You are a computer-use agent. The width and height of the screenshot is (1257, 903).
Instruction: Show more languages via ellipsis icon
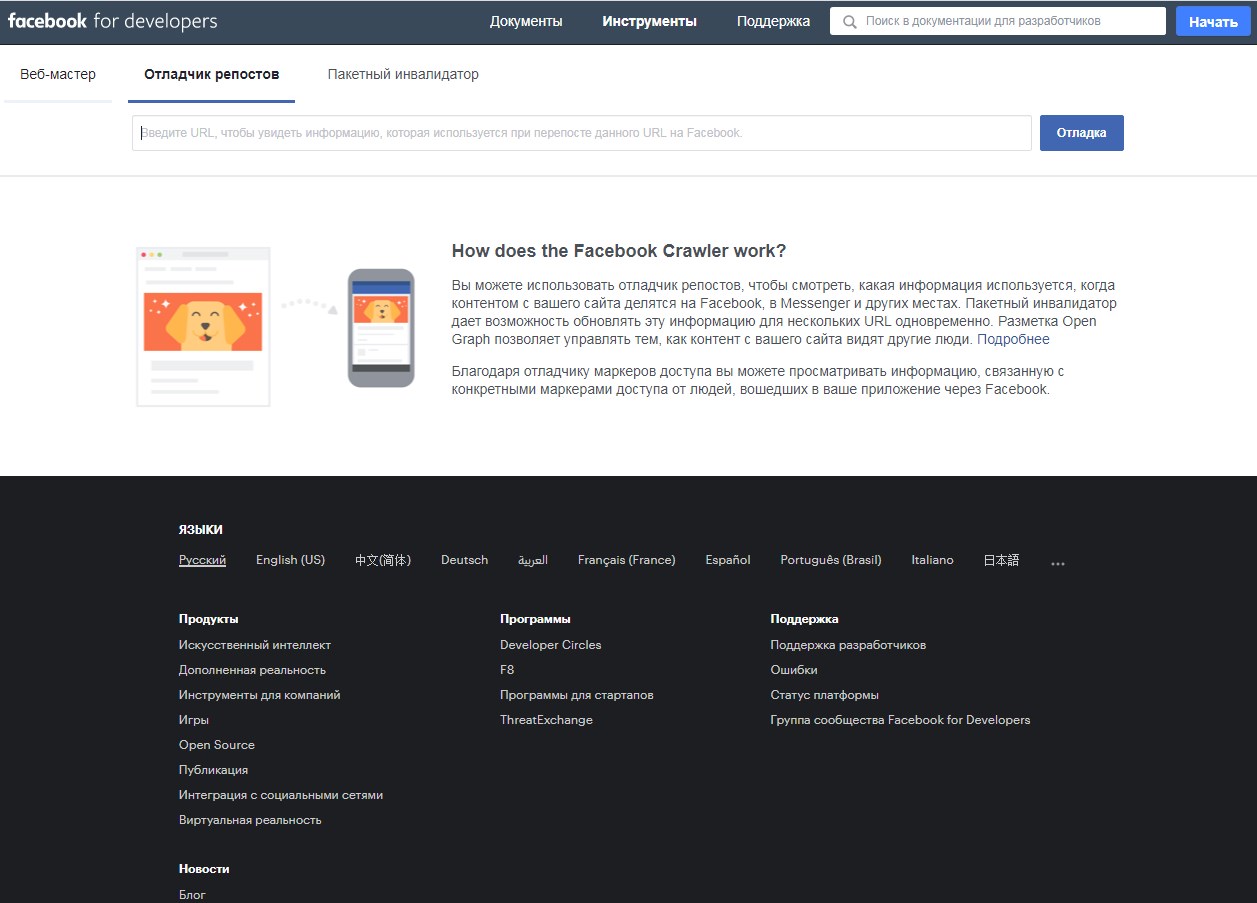[x=1058, y=563]
